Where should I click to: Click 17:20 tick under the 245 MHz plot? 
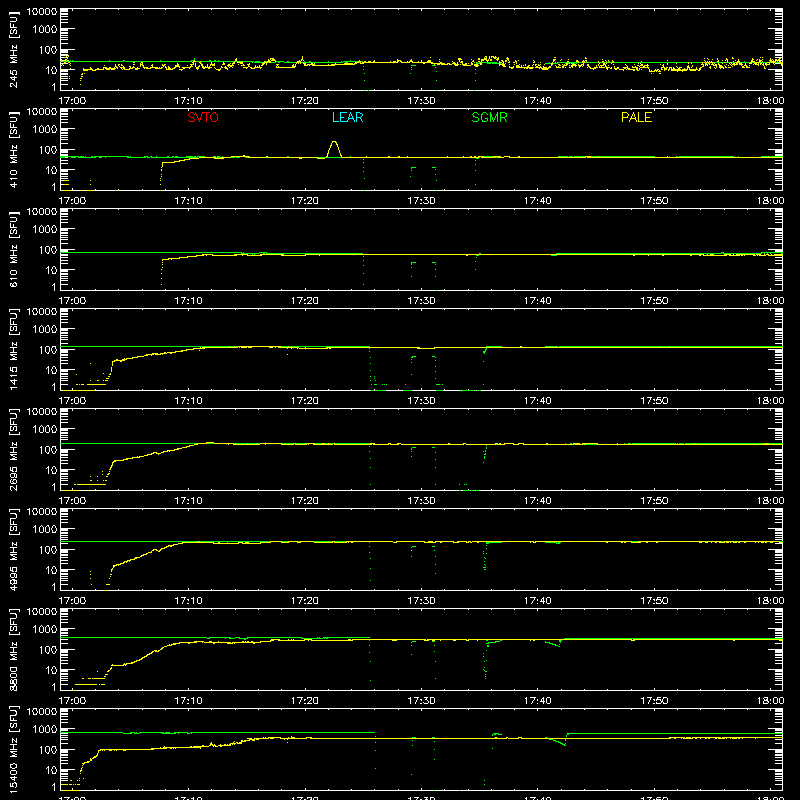[305, 101]
